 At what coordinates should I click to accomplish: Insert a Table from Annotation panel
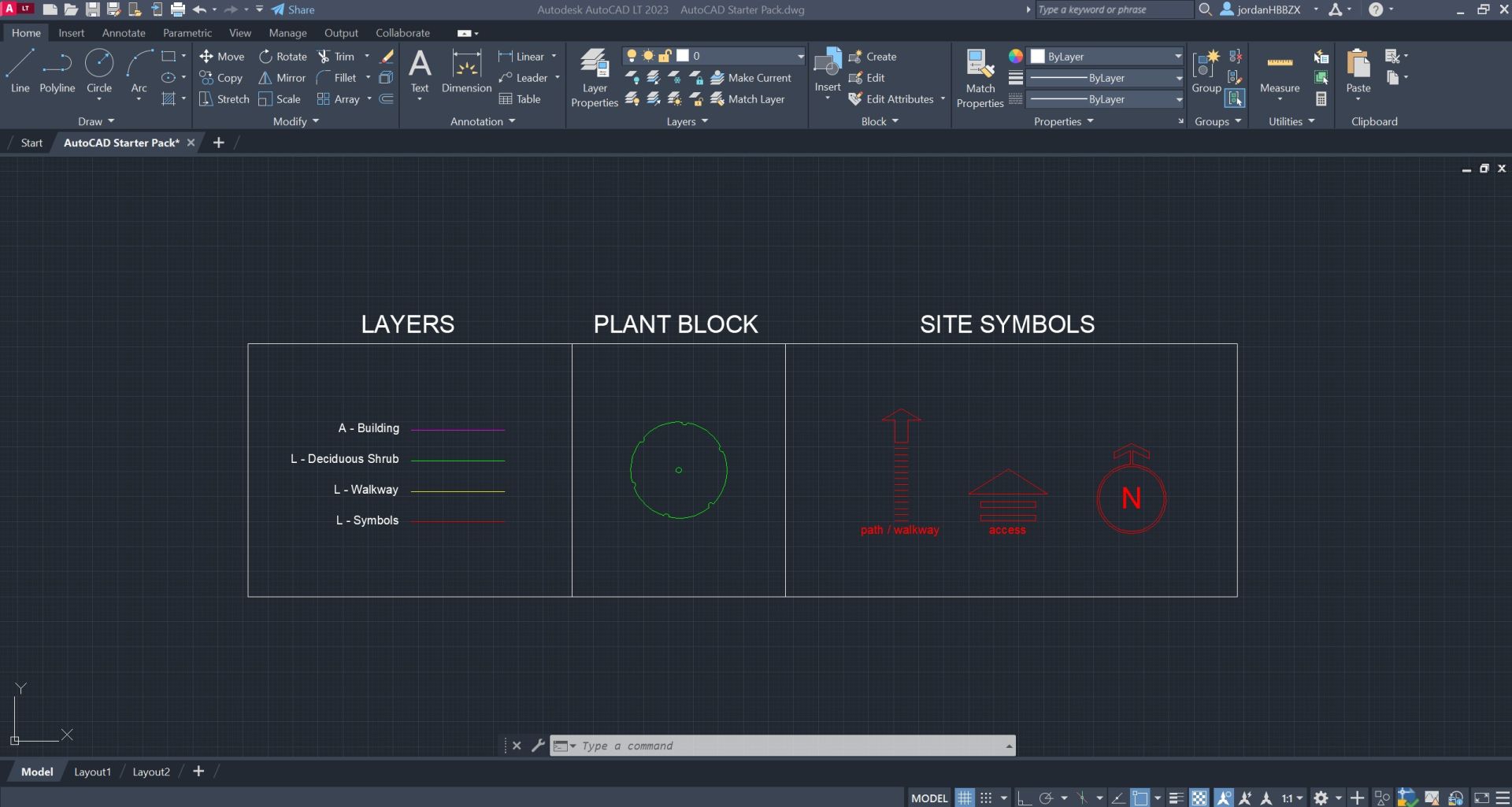520,99
